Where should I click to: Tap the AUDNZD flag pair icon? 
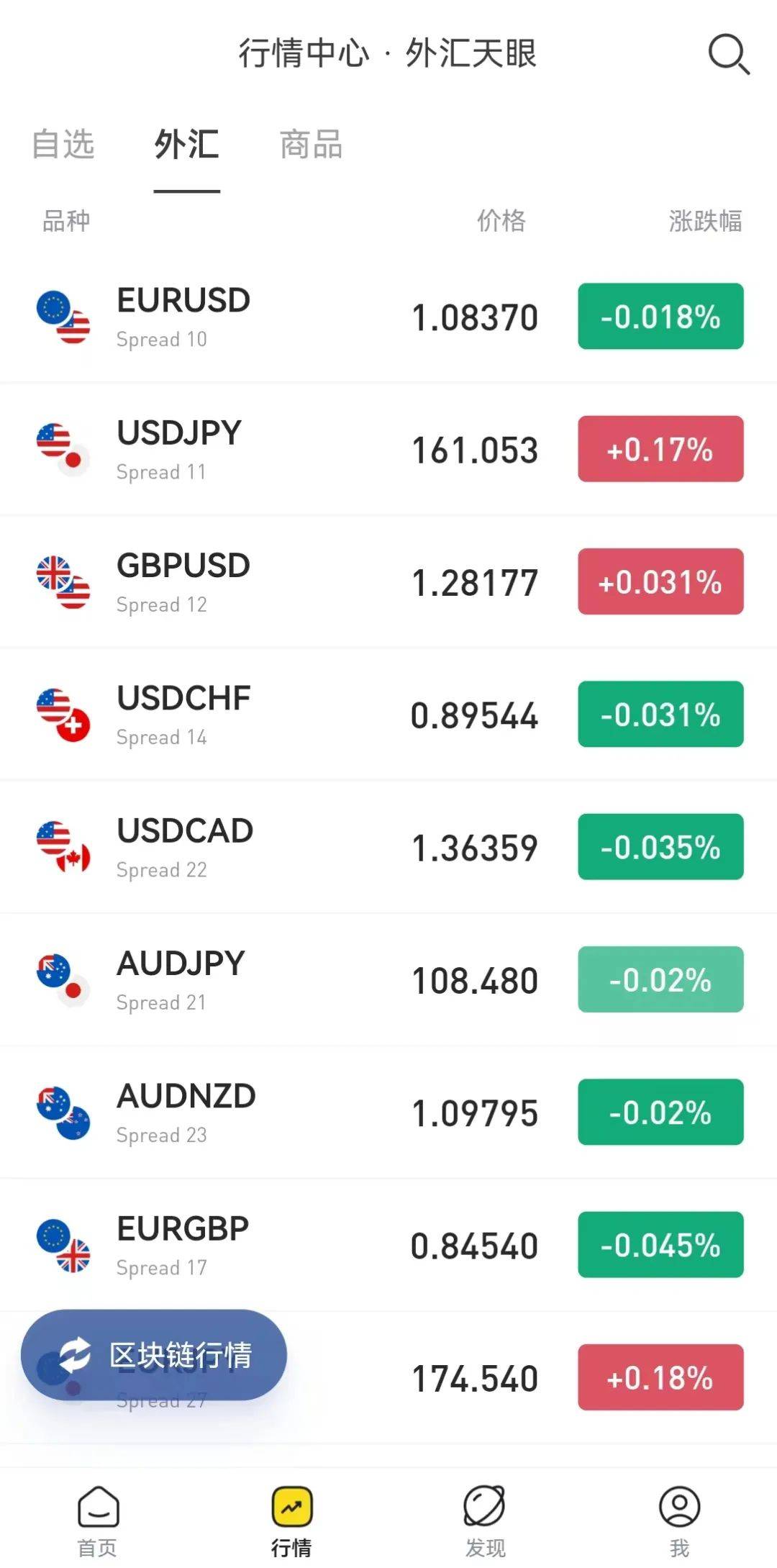pos(63,1113)
